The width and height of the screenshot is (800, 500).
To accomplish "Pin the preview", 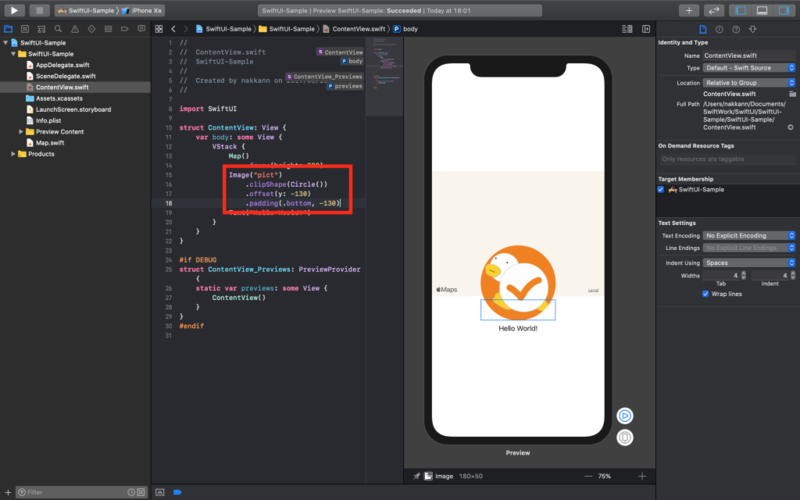I will [416, 476].
